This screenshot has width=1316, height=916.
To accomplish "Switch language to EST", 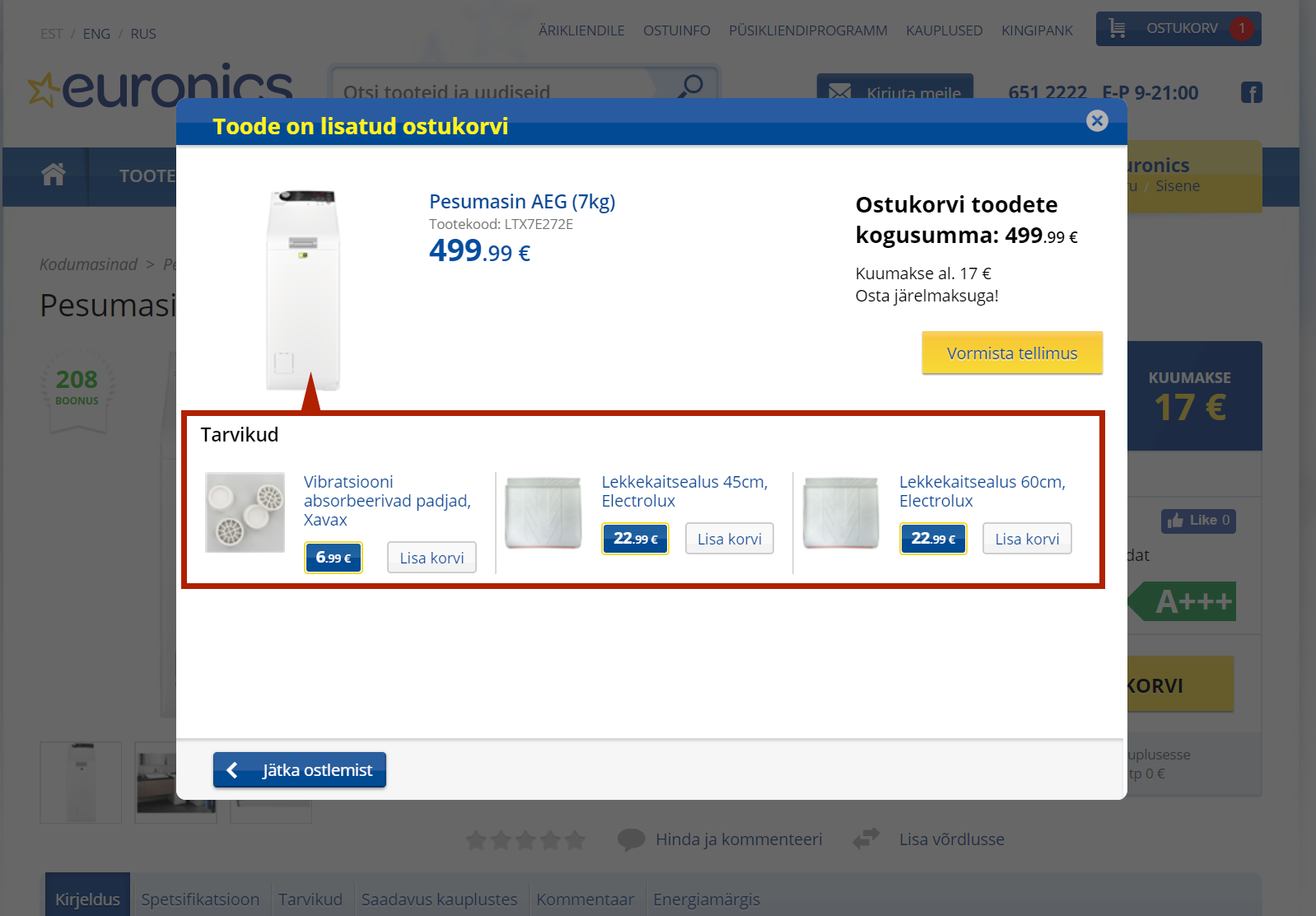I will tap(51, 34).
